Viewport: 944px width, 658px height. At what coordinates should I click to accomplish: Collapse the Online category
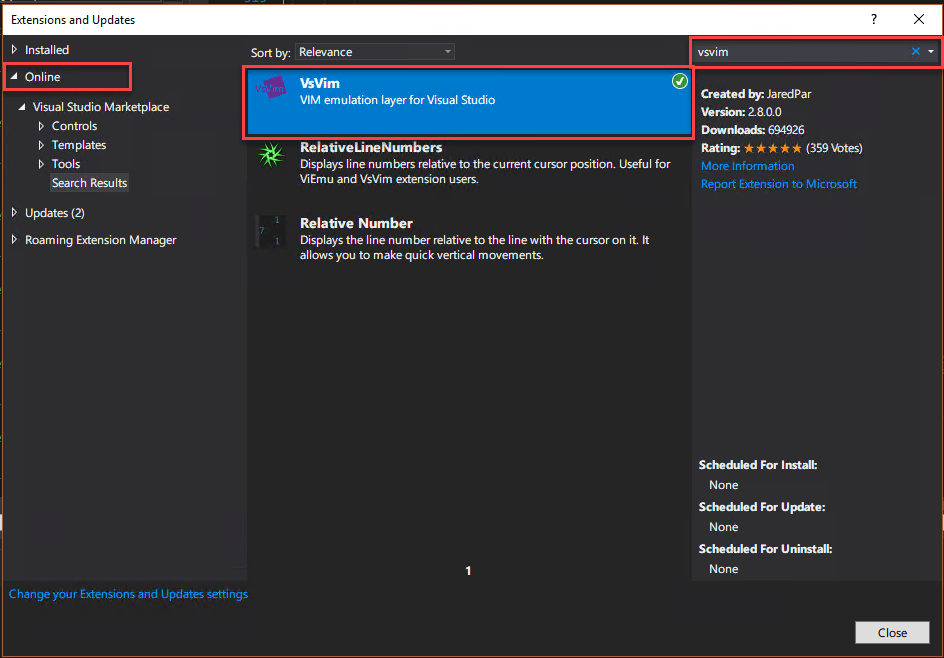pos(14,77)
